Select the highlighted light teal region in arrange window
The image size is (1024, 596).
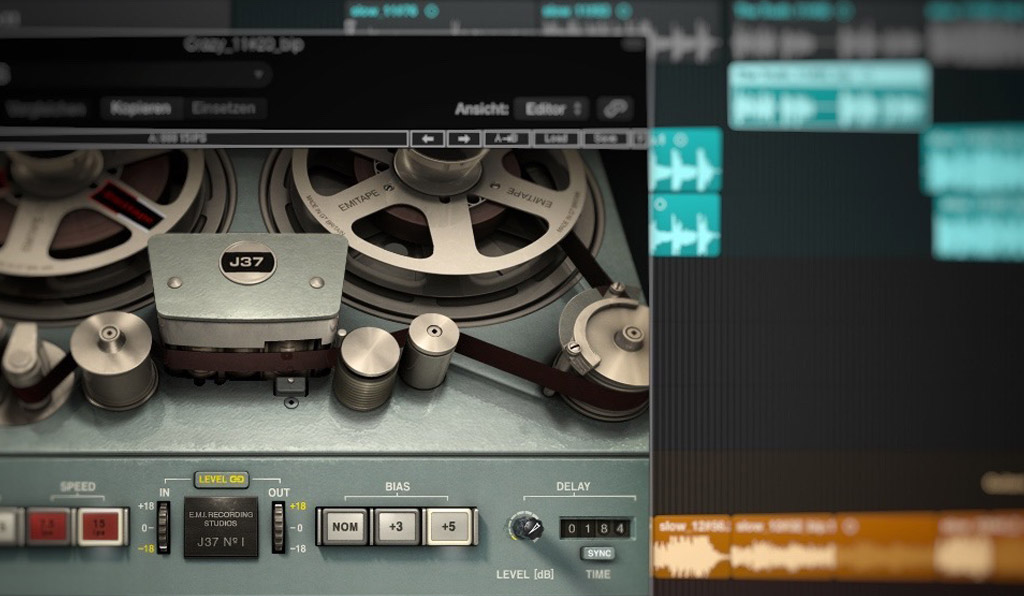coord(830,96)
